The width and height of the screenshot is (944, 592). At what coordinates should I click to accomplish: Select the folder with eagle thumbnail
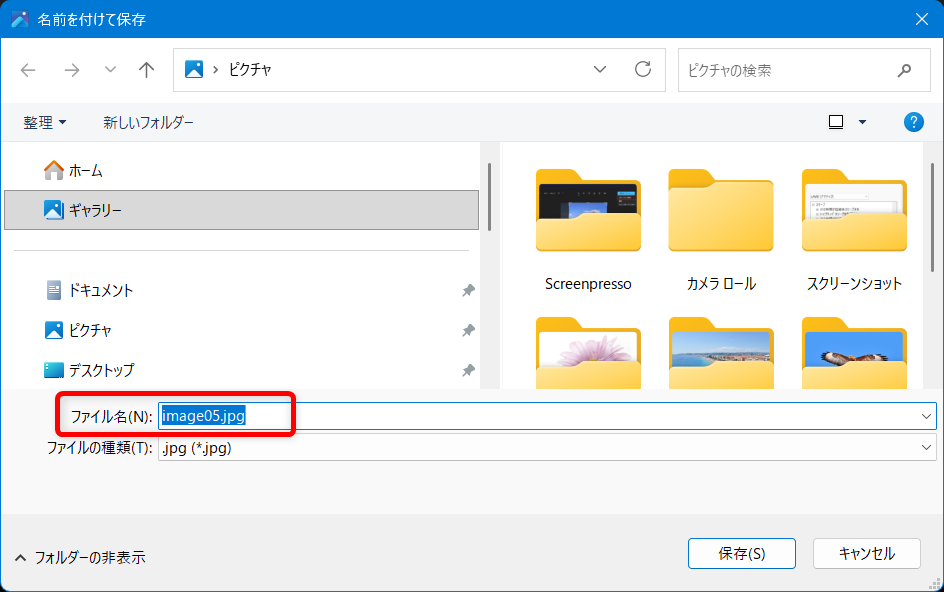(x=854, y=353)
